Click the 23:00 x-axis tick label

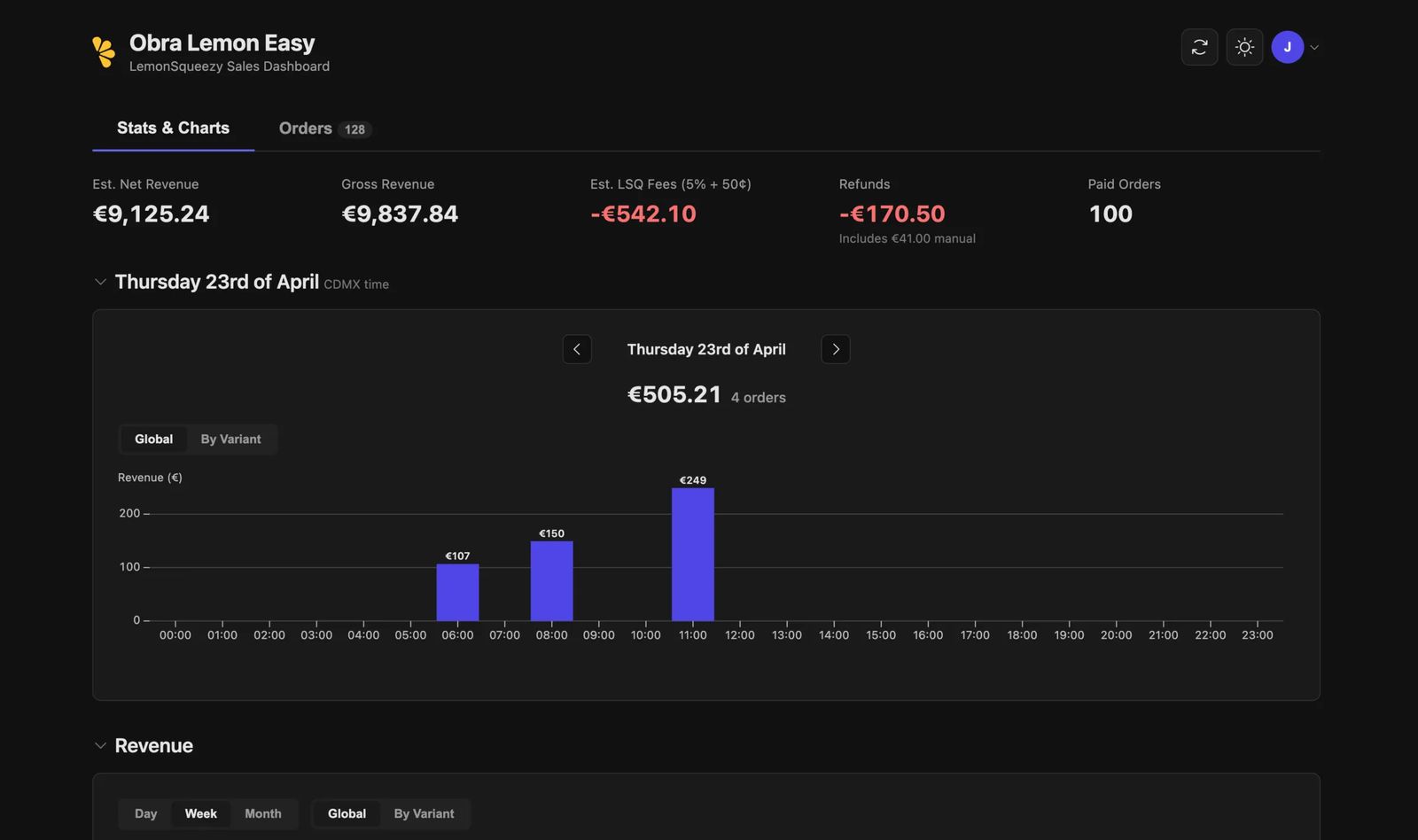(1258, 635)
